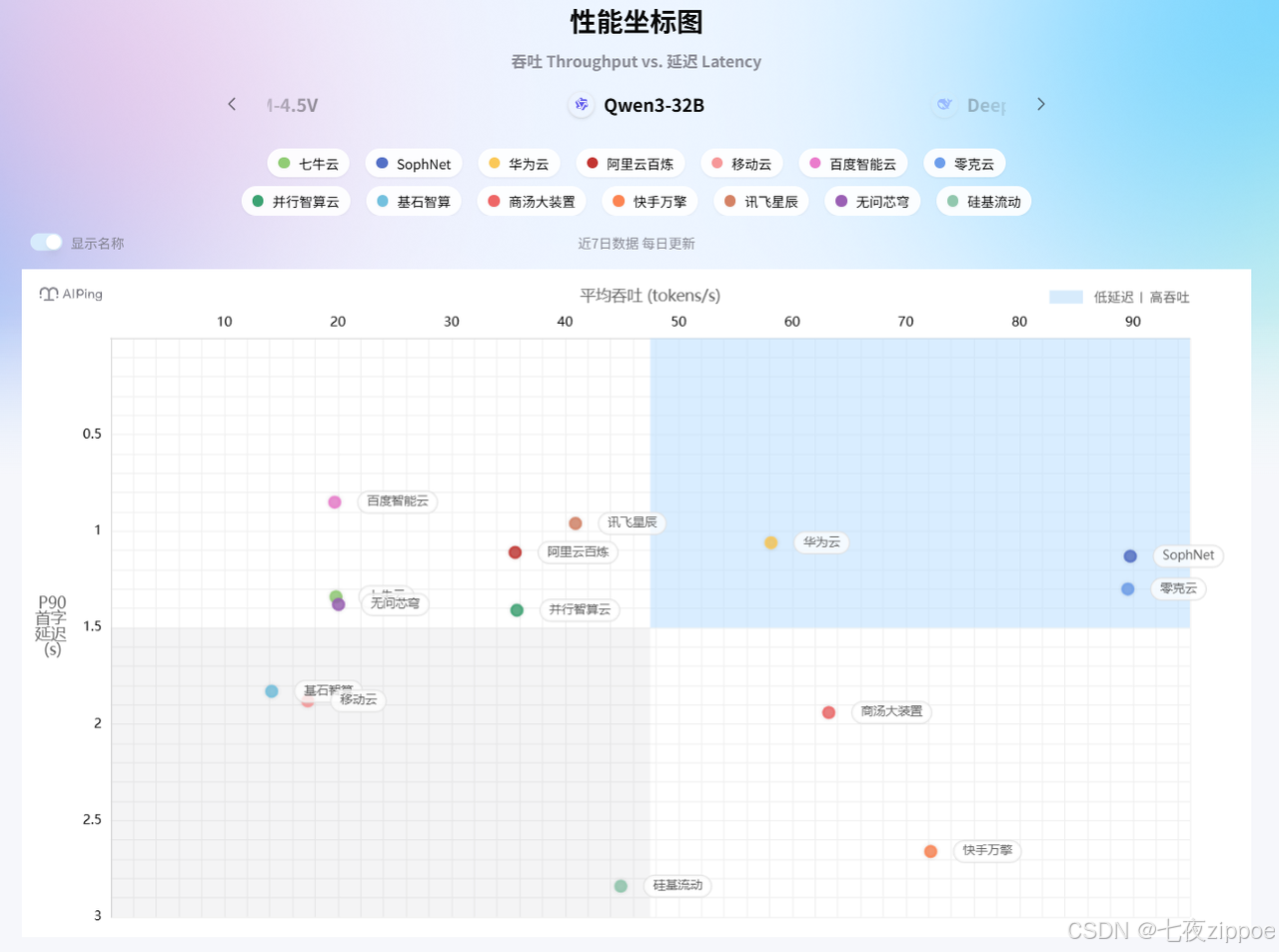Click the dark blue SophNet data point

coord(1130,556)
